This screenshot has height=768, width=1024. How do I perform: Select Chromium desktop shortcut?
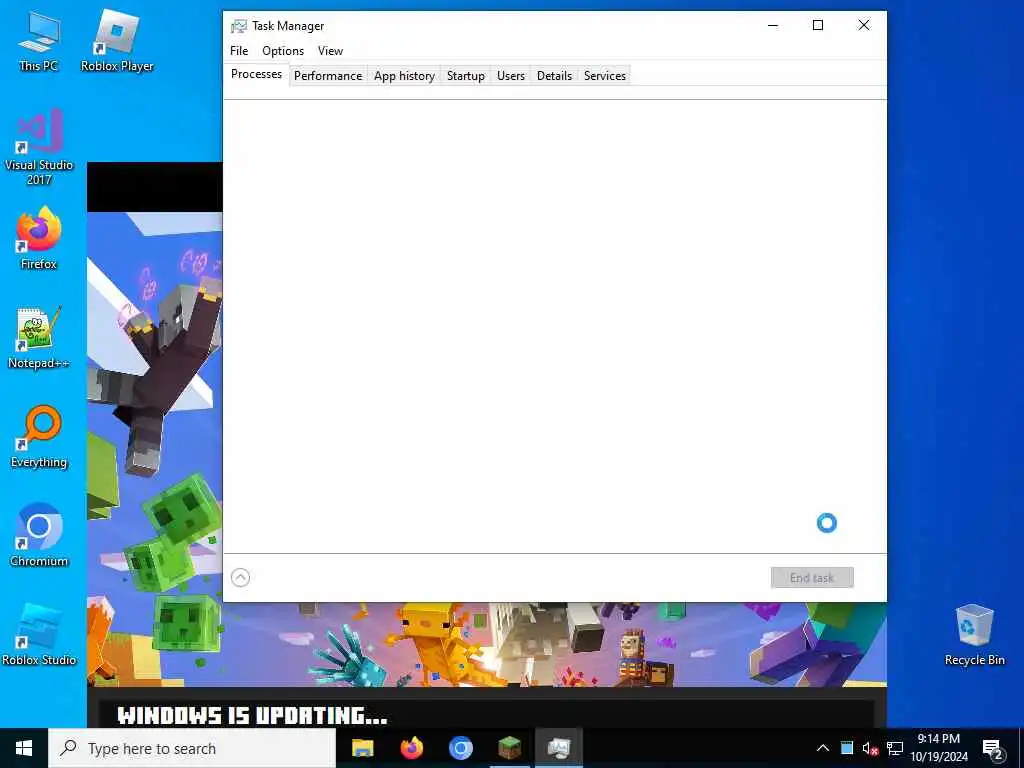point(39,536)
